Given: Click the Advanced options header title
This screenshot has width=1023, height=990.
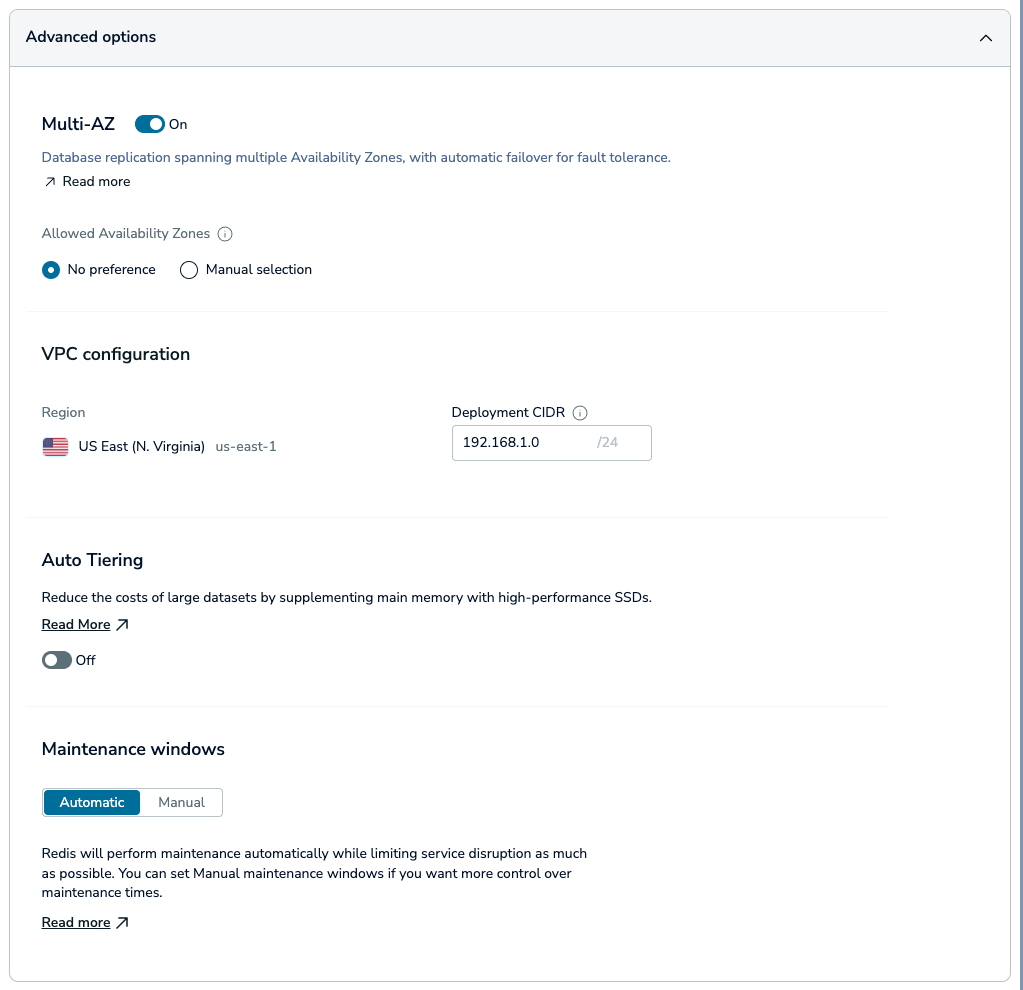Looking at the screenshot, I should pos(91,37).
